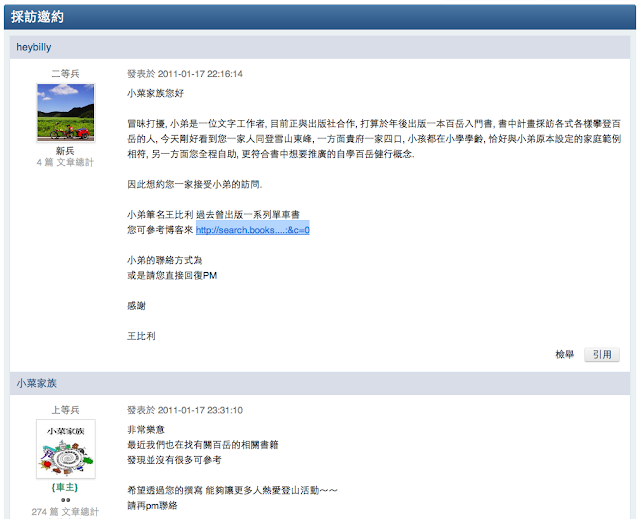640x519 pixels.
Task: Report the post with 檢舉
Action: (564, 355)
